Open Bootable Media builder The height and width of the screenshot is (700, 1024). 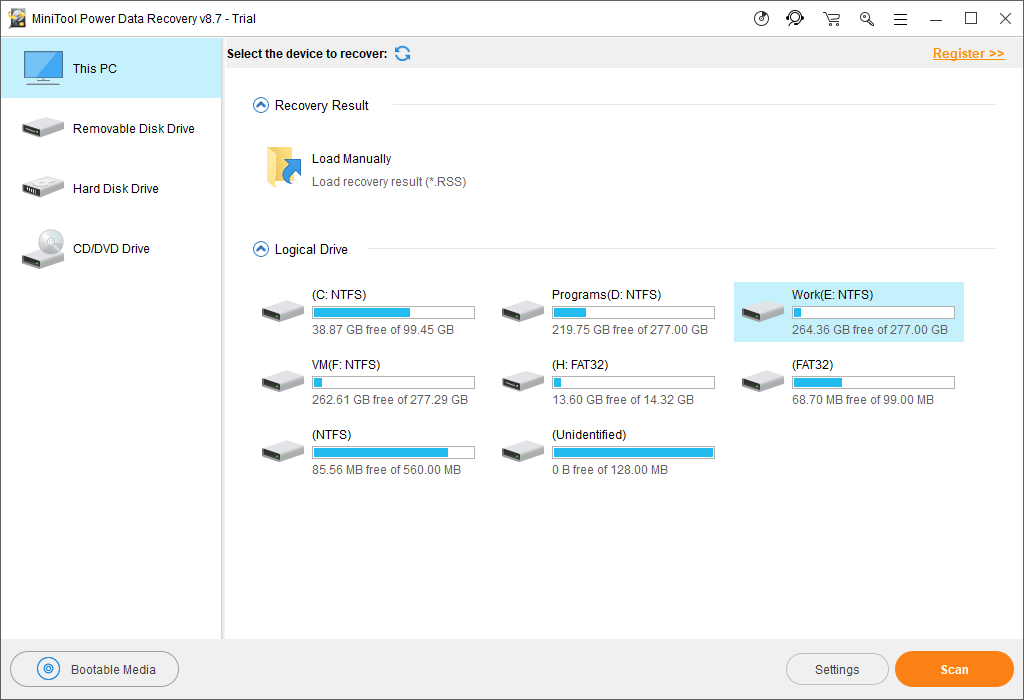[x=95, y=669]
